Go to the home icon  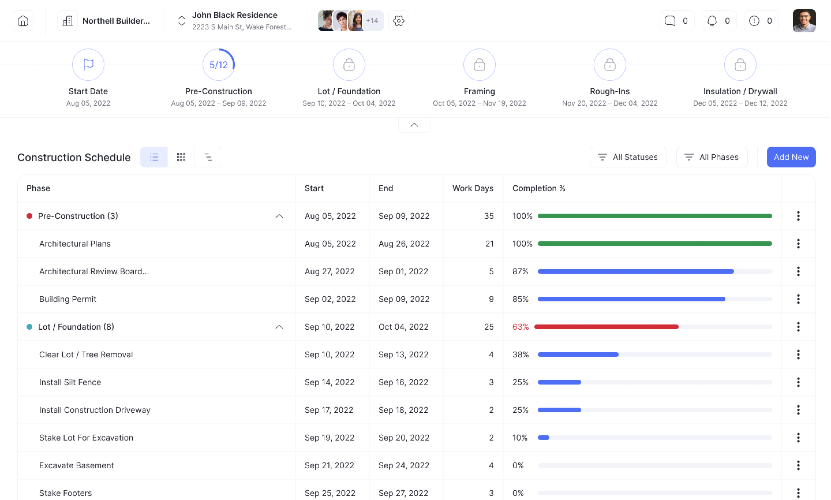click(23, 21)
